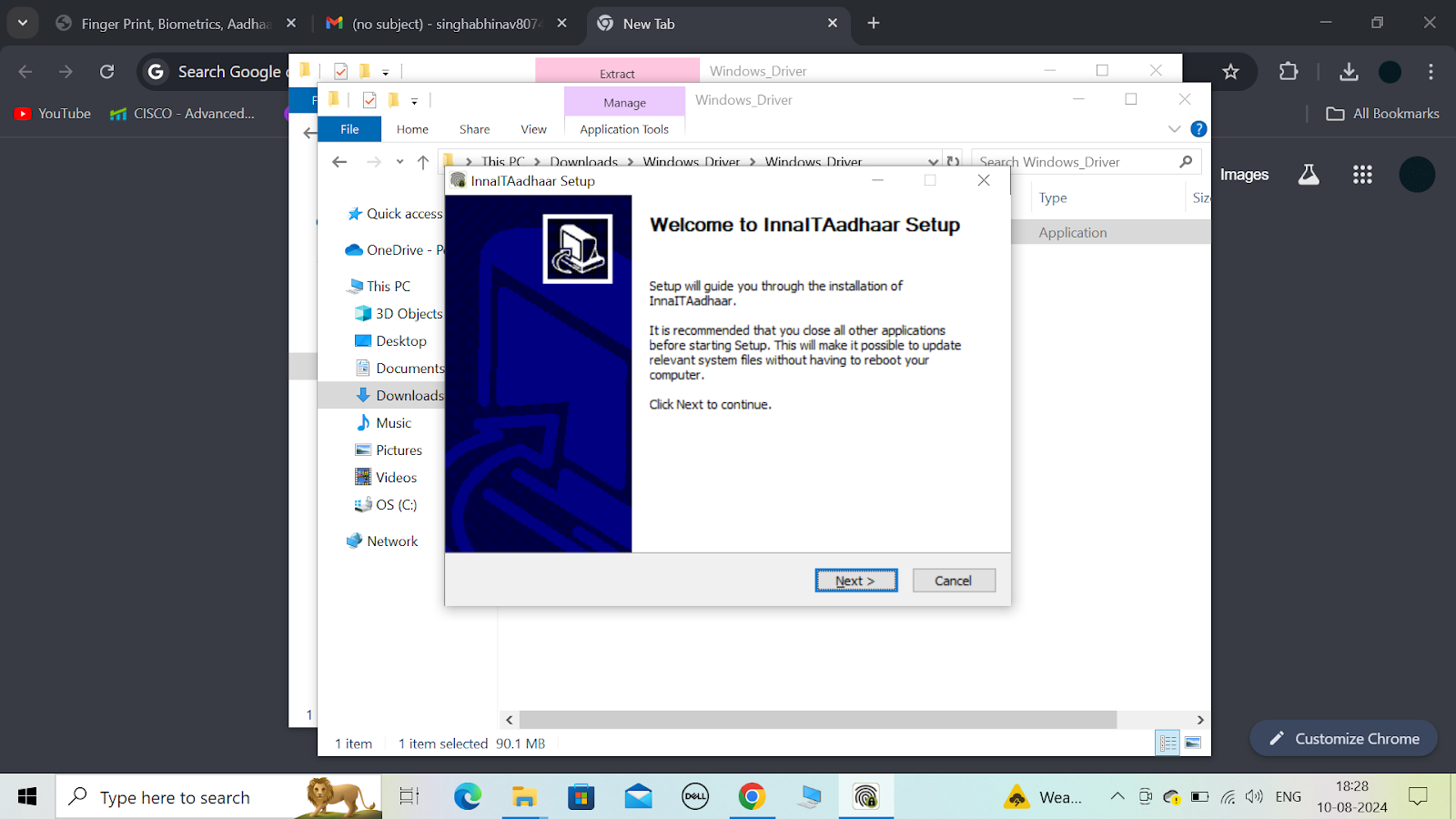Switch to Details view layout icon
The height and width of the screenshot is (819, 1456).
(1168, 743)
